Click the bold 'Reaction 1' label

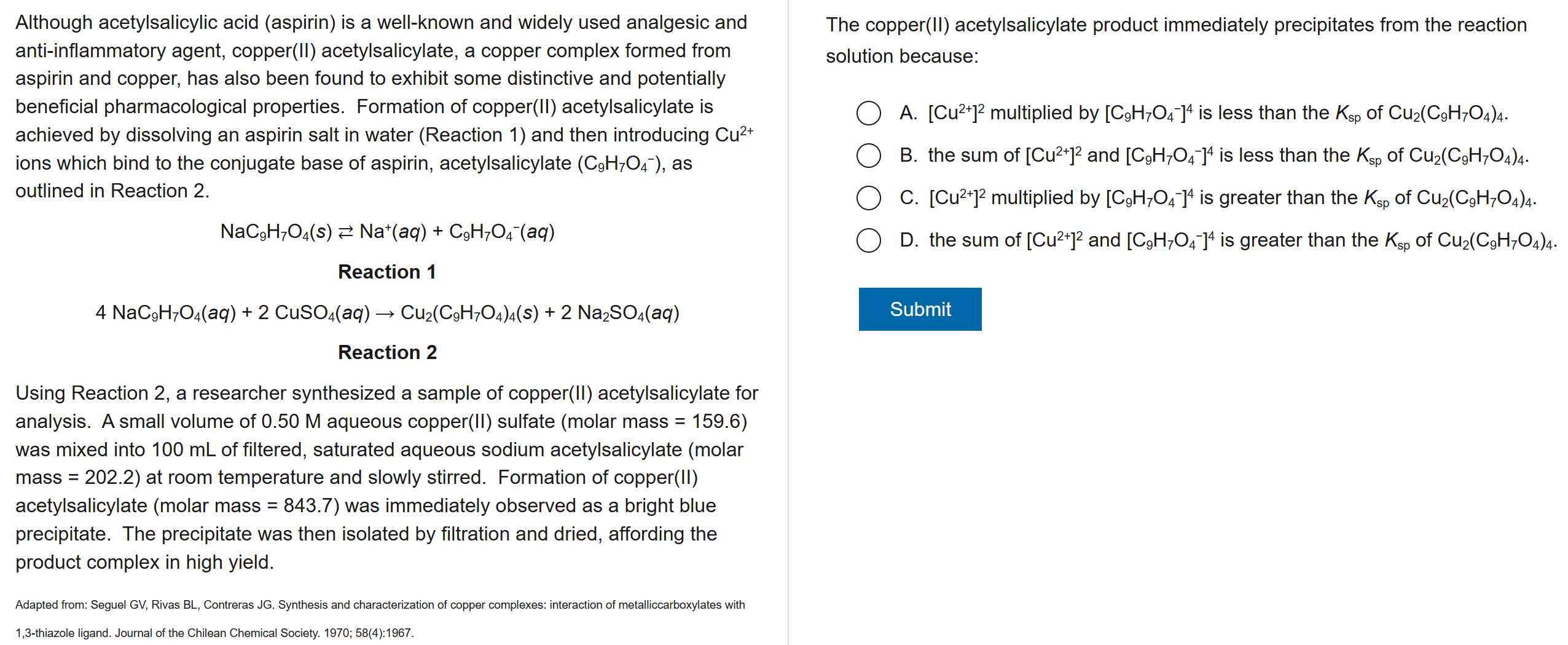pos(387,272)
